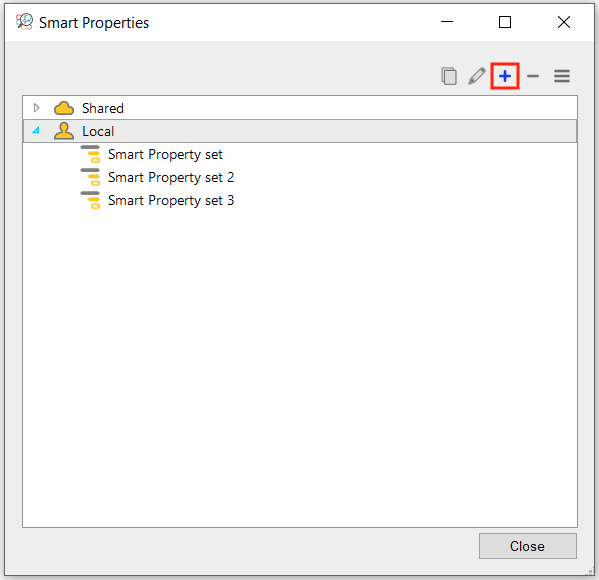Click empty area in the property list
This screenshot has height=580, width=599.
tap(300, 363)
